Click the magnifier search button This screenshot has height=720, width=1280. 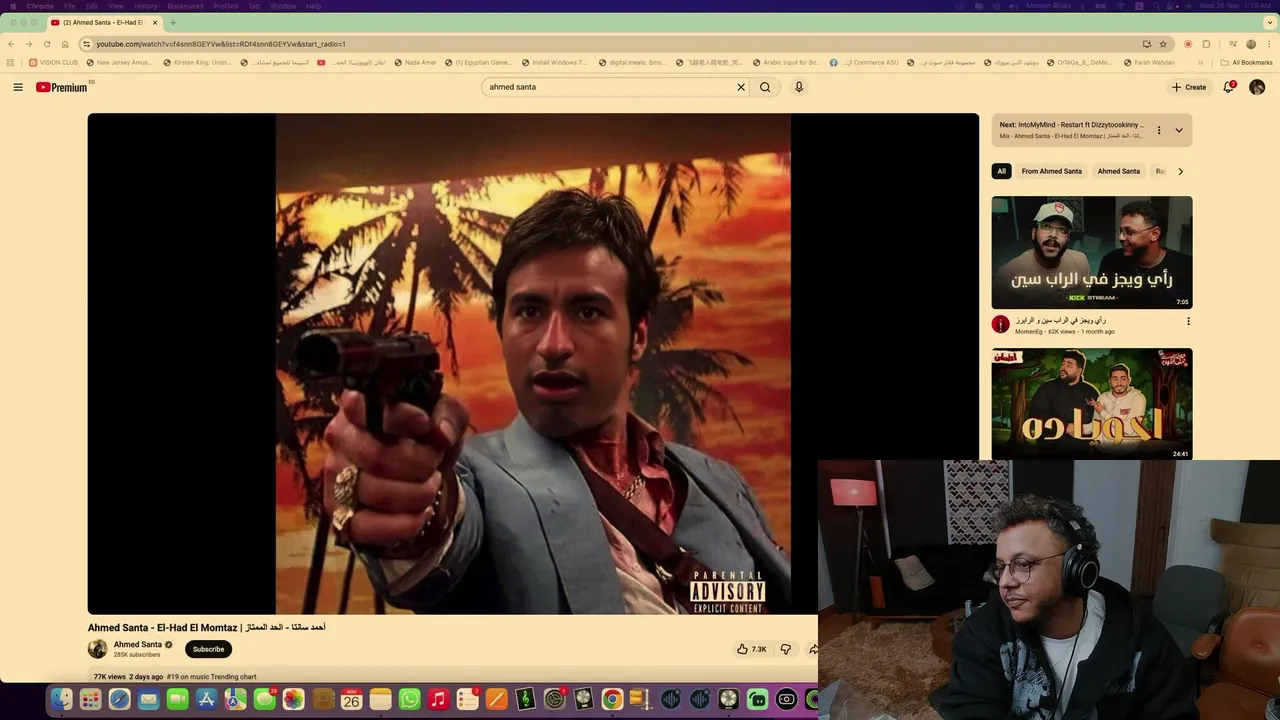[x=765, y=87]
